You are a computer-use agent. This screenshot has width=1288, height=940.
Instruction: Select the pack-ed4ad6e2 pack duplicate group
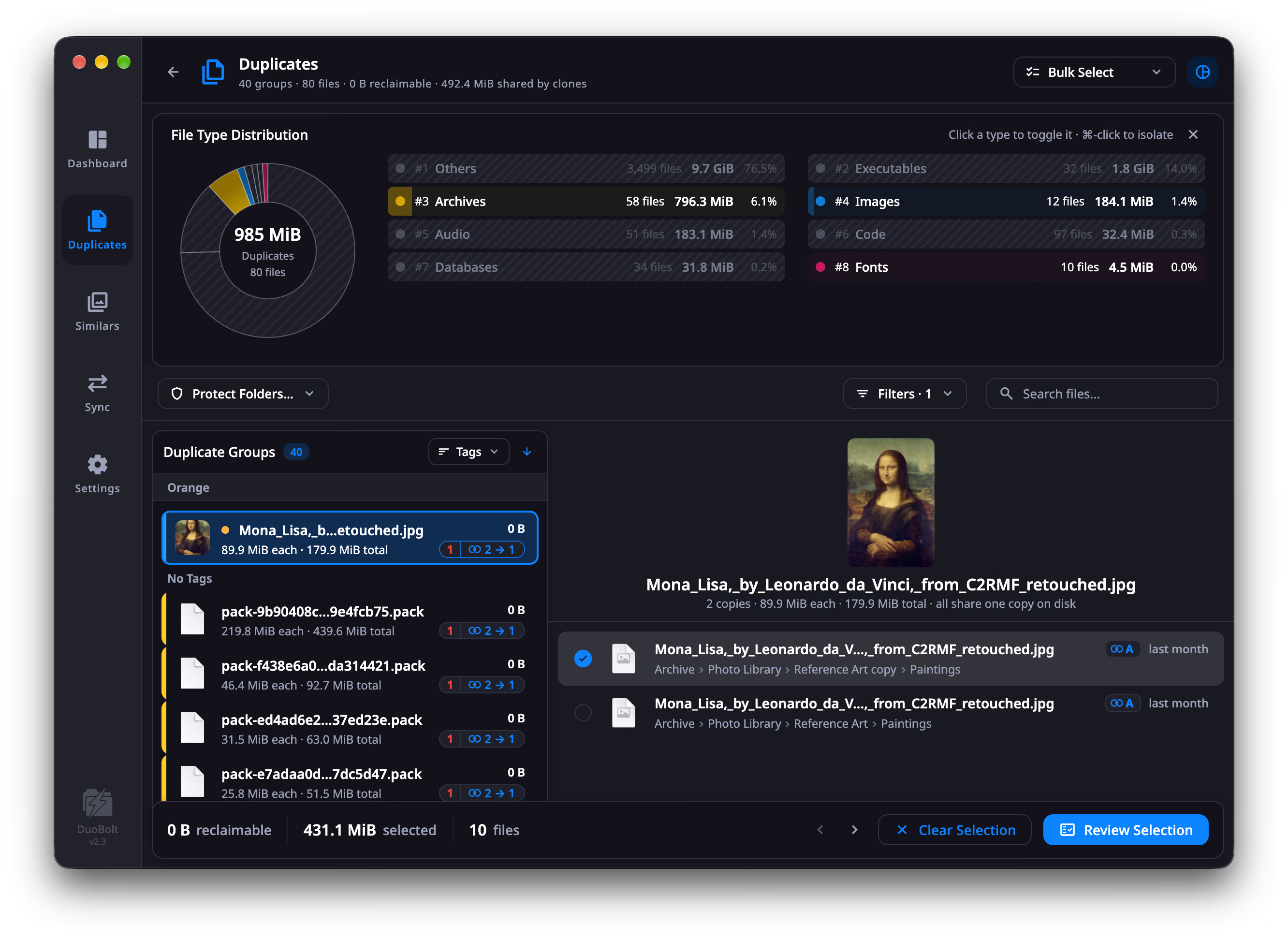click(350, 728)
